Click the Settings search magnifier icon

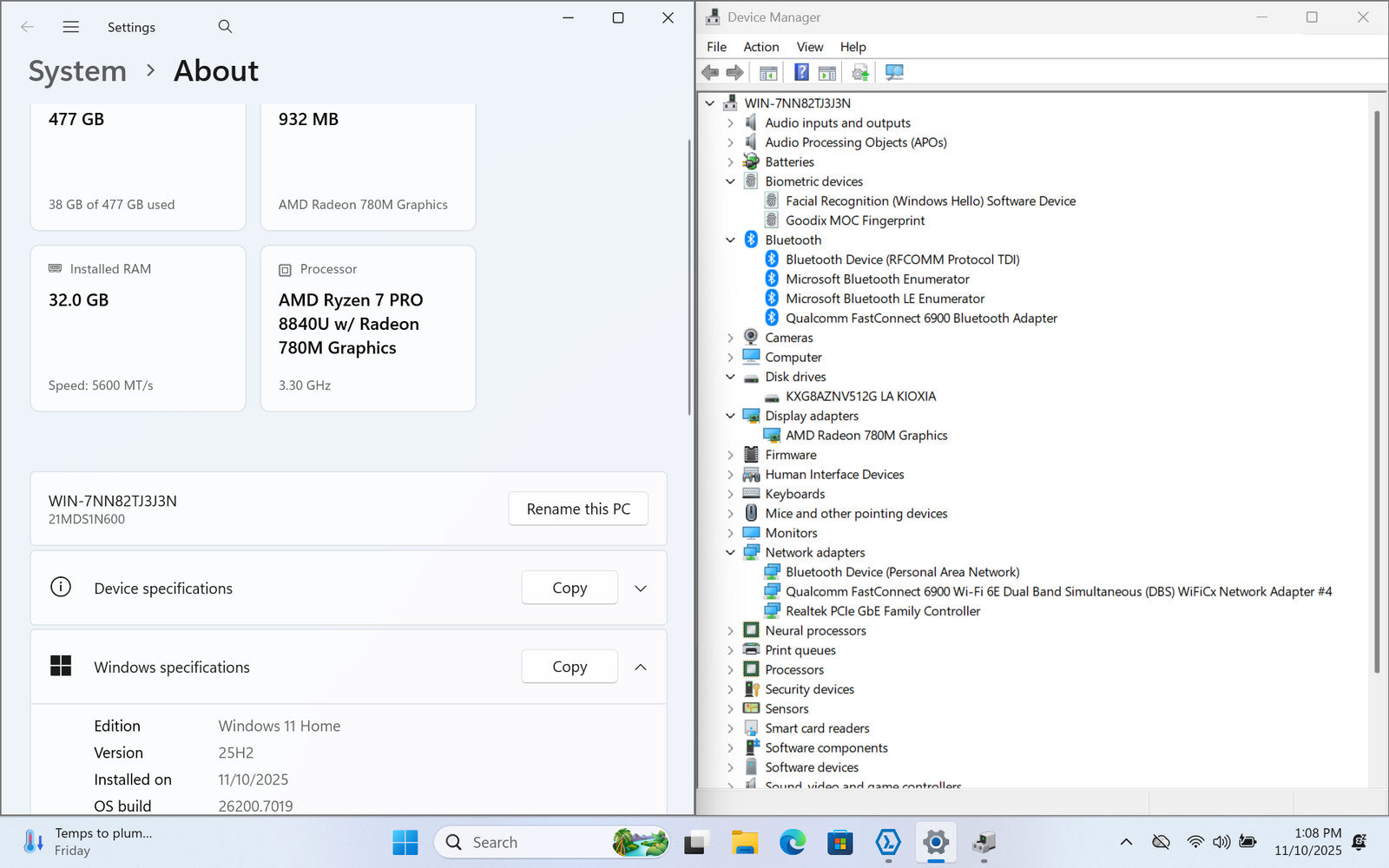pos(225,27)
